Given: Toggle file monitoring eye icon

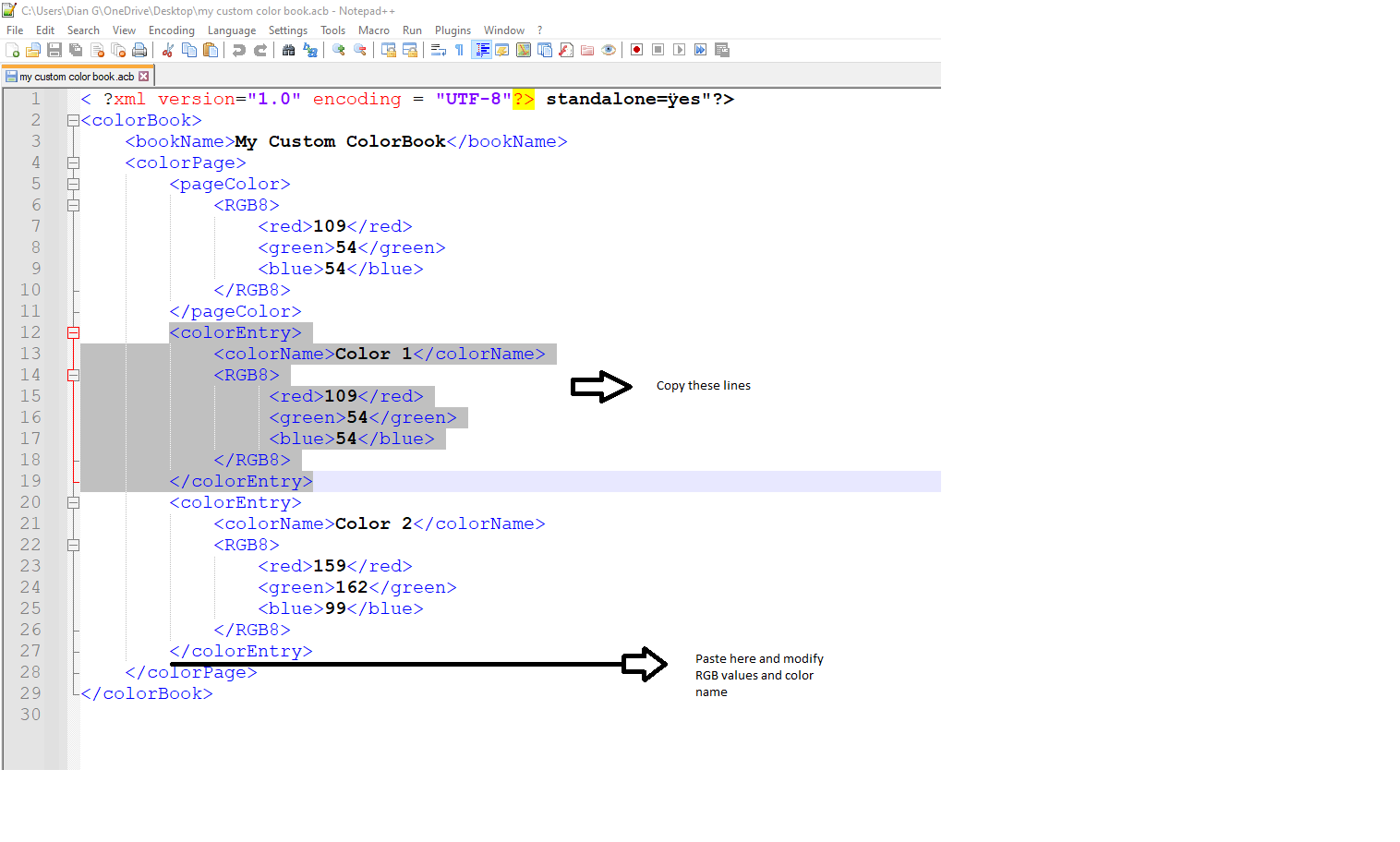Looking at the screenshot, I should 609,50.
